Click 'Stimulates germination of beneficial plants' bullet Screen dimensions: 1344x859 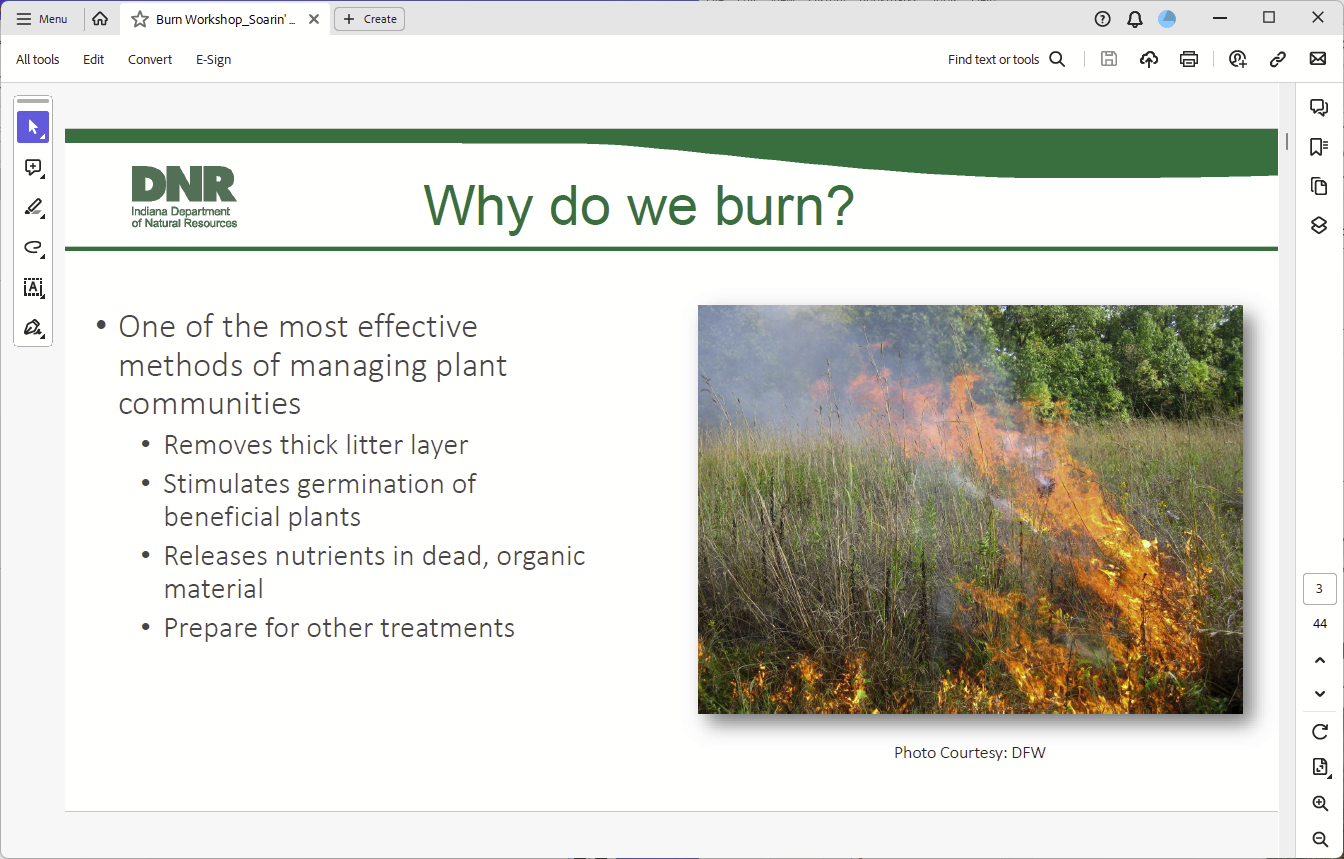click(320, 500)
